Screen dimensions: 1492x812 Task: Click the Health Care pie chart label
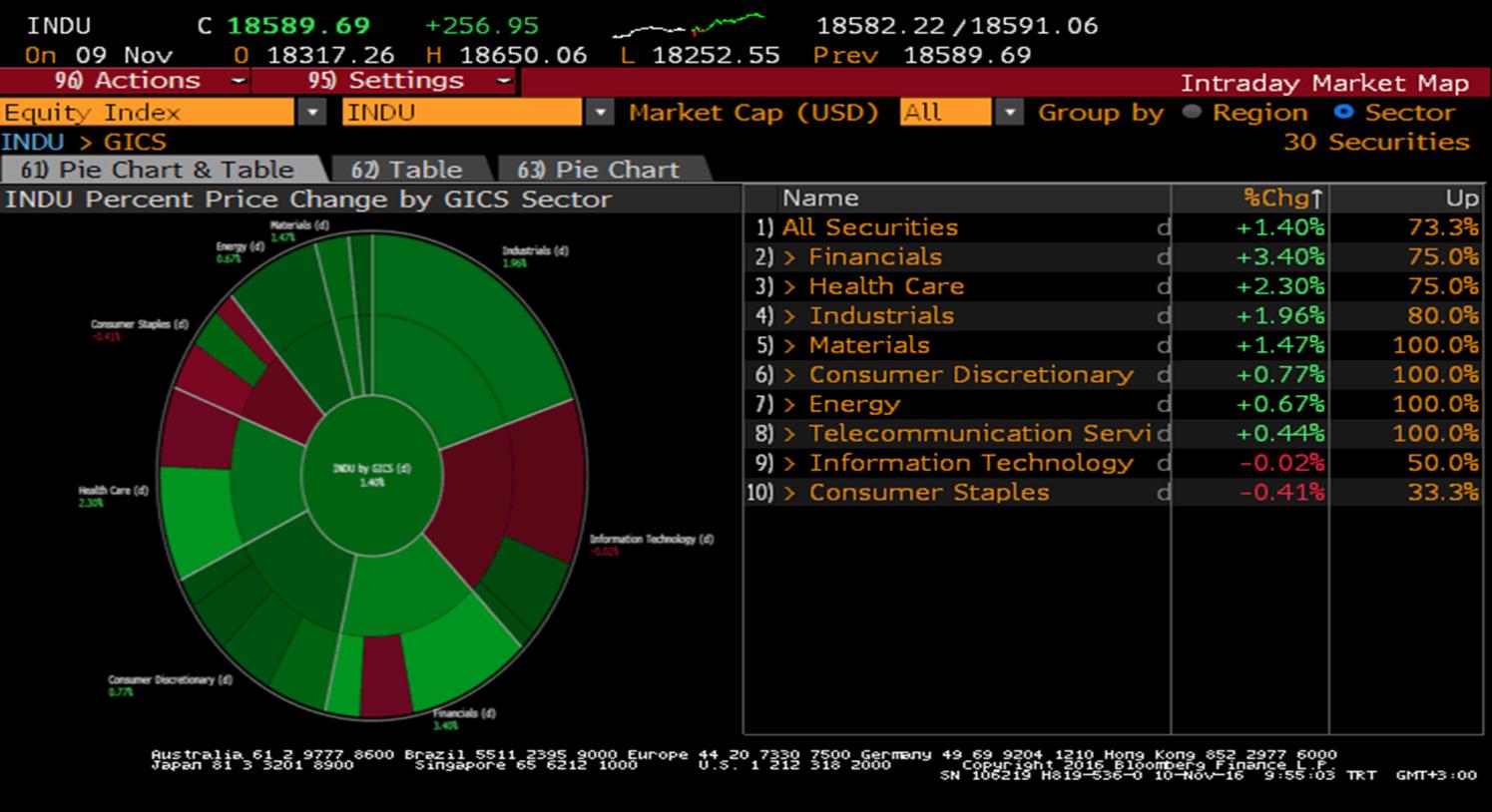pyautogui.click(x=113, y=496)
